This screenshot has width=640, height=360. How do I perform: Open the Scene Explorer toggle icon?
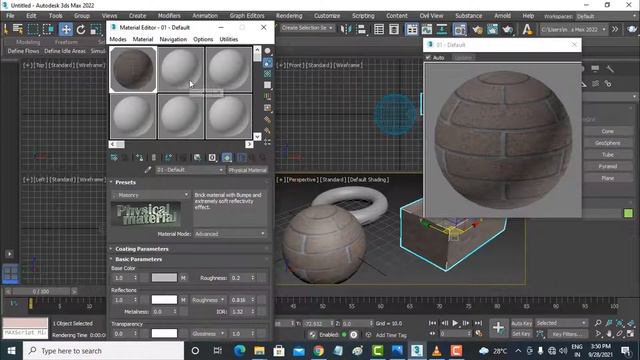[x=379, y=29]
